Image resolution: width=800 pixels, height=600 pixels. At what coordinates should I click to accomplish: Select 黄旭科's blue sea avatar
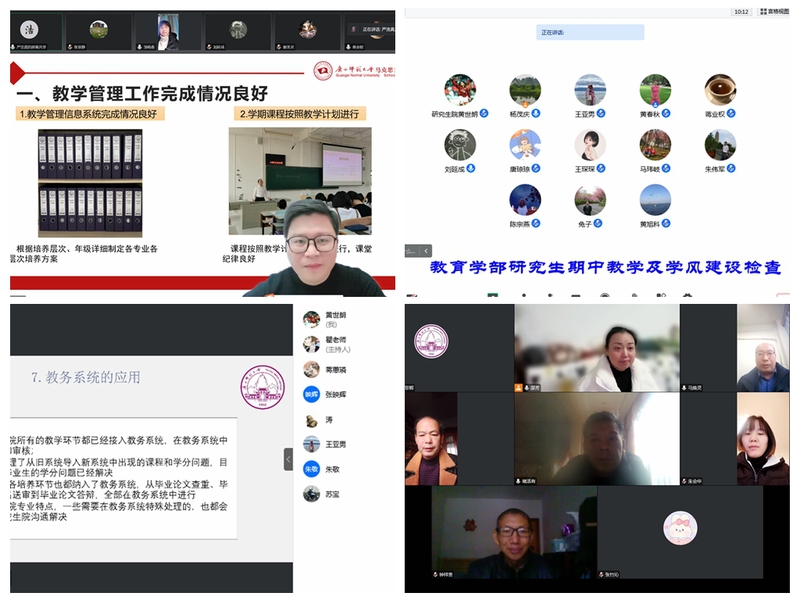pos(655,200)
